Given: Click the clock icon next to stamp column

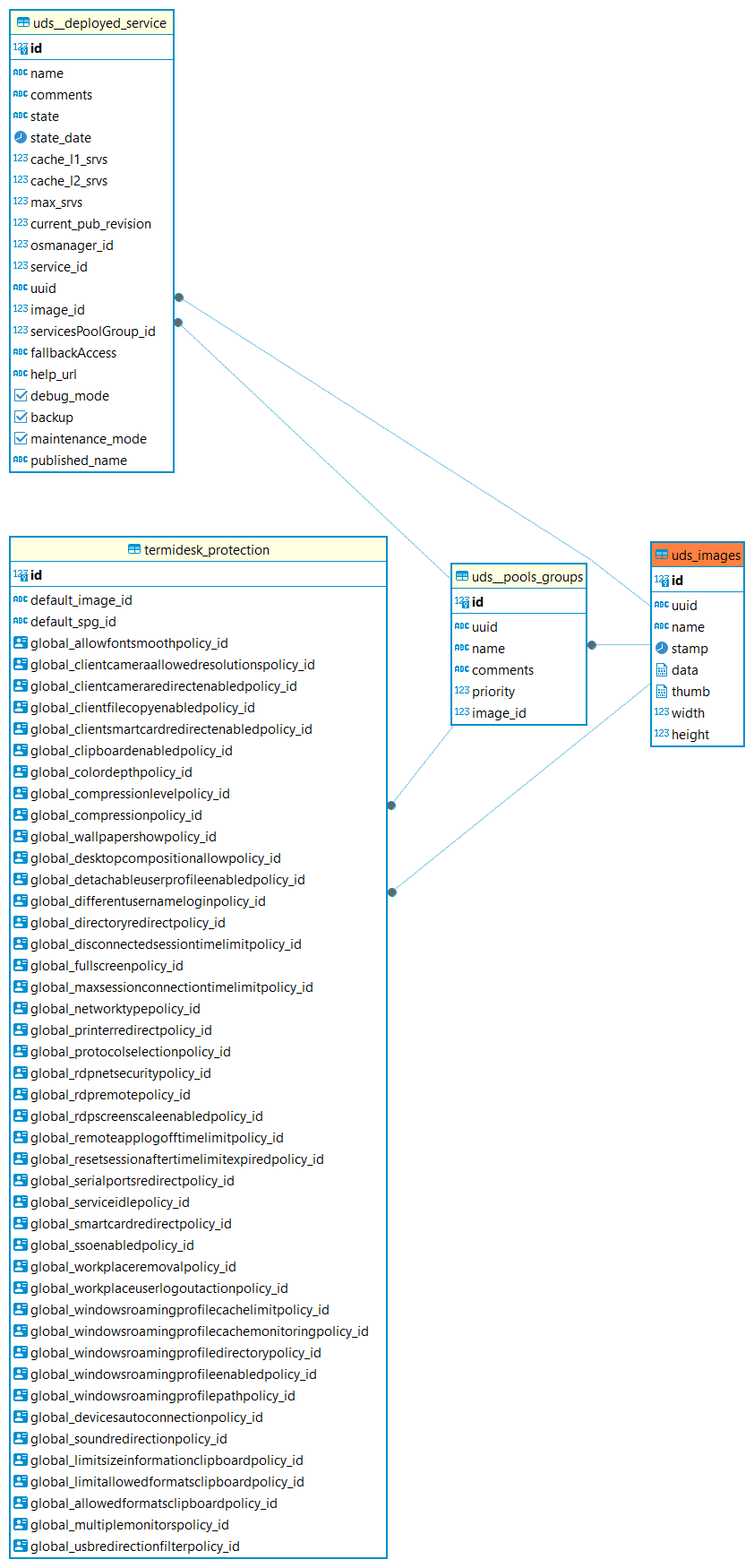Looking at the screenshot, I should pos(662,648).
